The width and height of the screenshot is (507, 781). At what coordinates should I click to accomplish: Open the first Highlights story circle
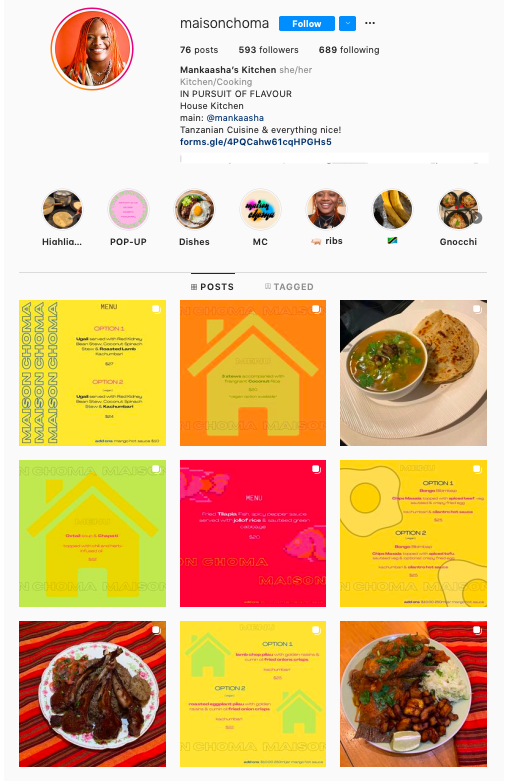pos(62,210)
